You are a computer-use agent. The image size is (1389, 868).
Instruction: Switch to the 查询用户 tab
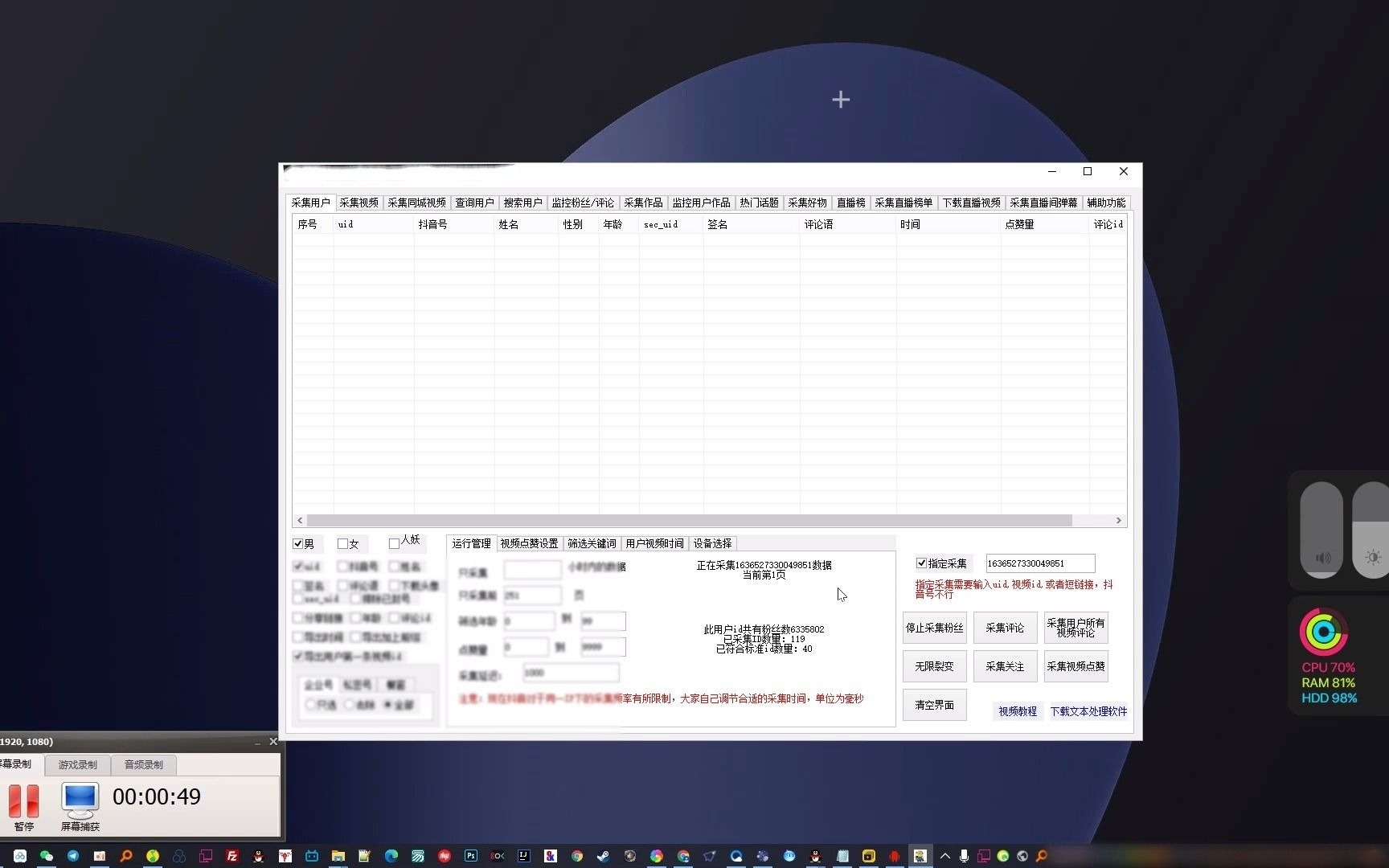(x=474, y=203)
